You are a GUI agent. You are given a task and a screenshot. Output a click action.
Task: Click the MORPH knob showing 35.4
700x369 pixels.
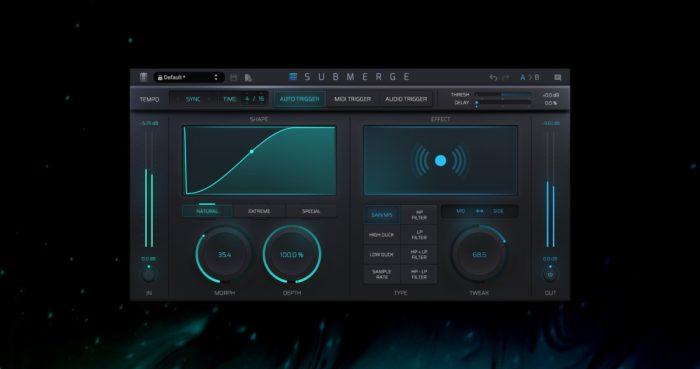tap(224, 255)
